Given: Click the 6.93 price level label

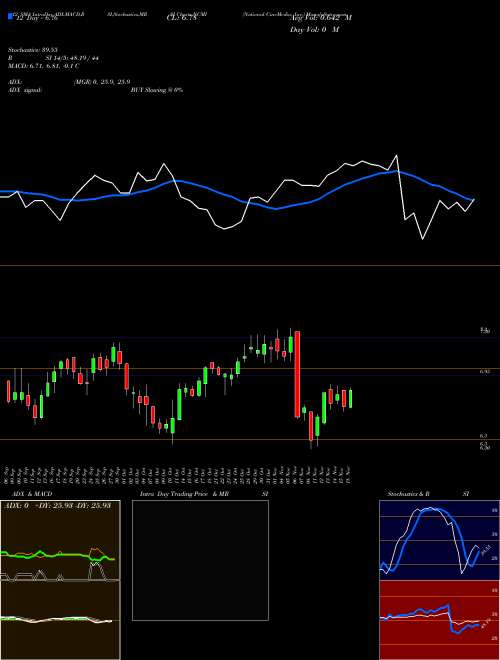Looking at the screenshot, I should (484, 372).
